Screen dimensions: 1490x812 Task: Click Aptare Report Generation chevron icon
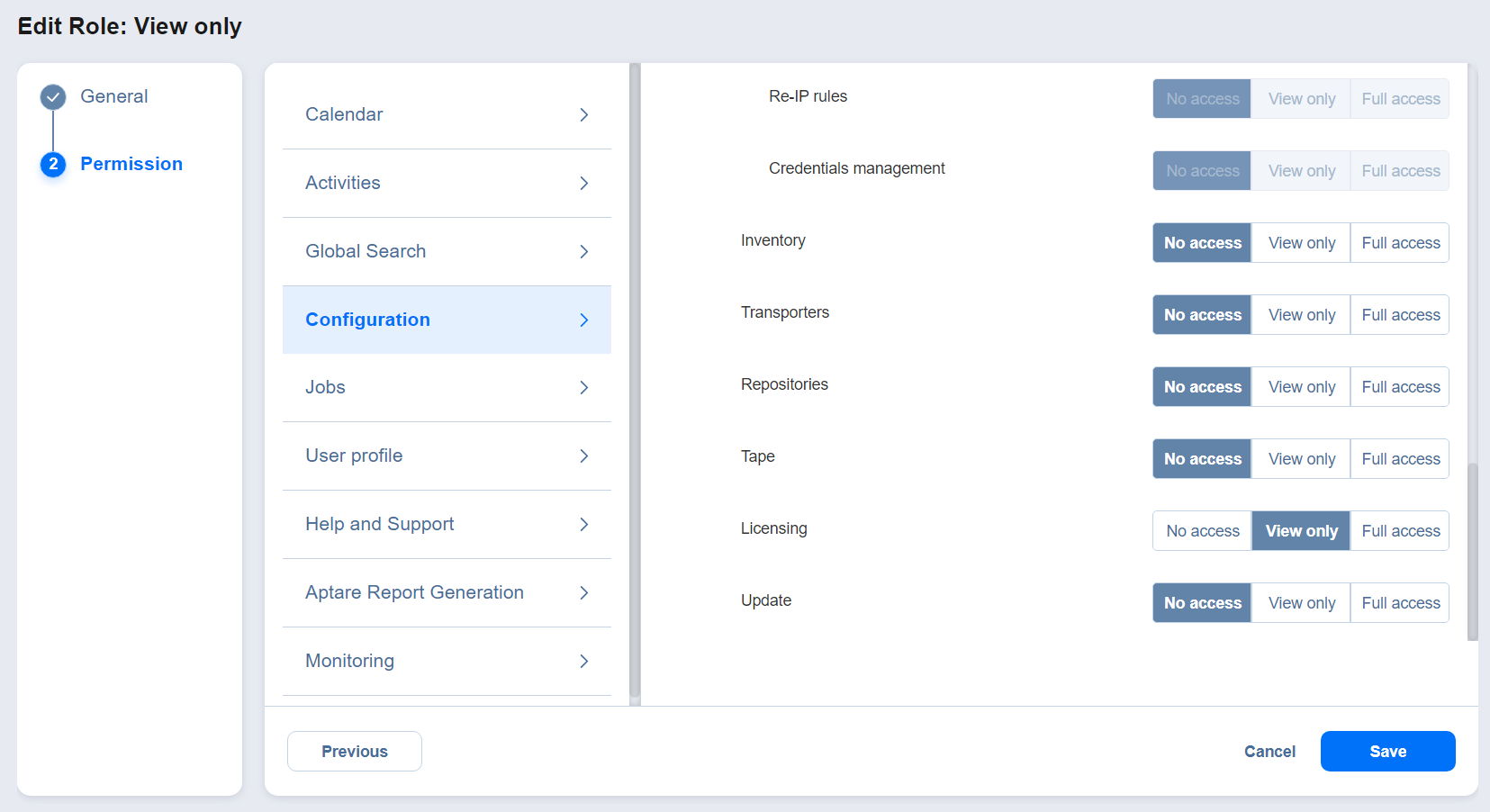pos(584,592)
